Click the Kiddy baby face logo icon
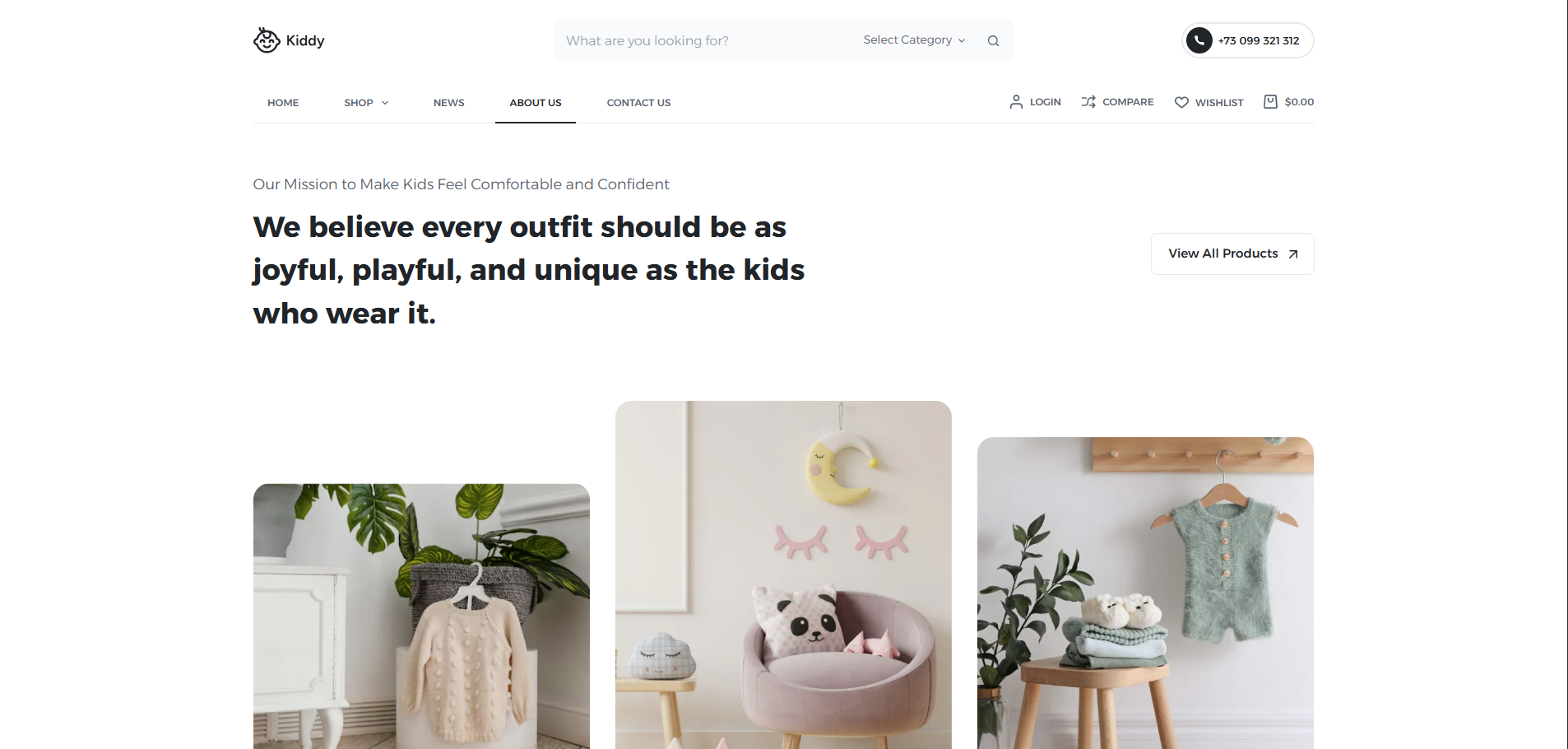 [x=267, y=40]
